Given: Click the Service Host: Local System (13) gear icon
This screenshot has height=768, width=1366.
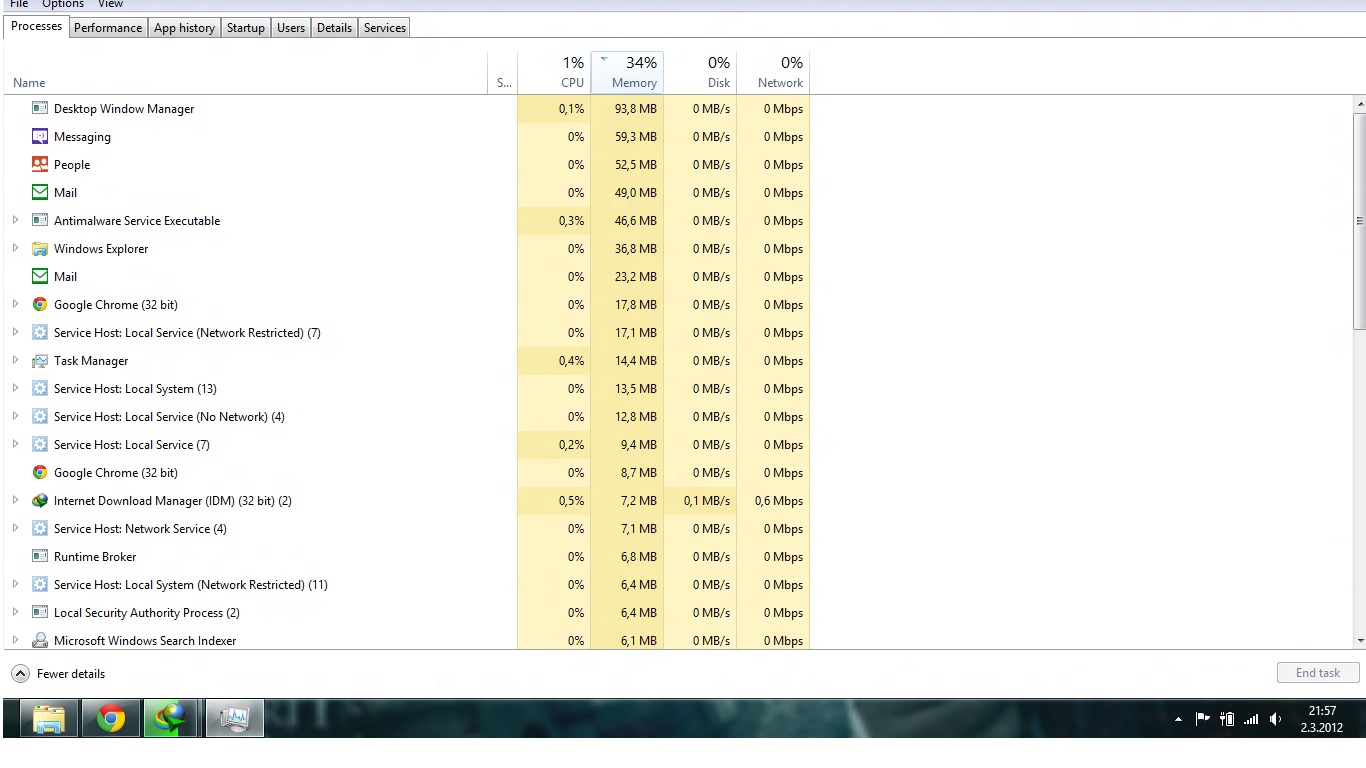Looking at the screenshot, I should pyautogui.click(x=40, y=388).
